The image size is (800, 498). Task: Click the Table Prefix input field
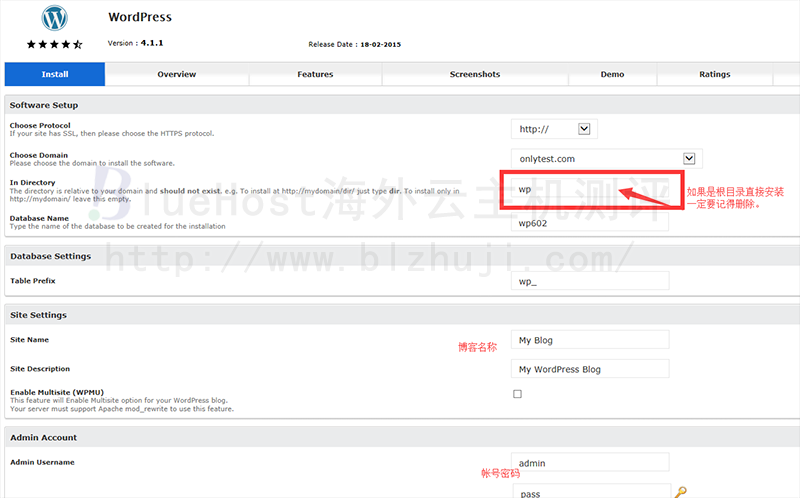(x=590, y=281)
